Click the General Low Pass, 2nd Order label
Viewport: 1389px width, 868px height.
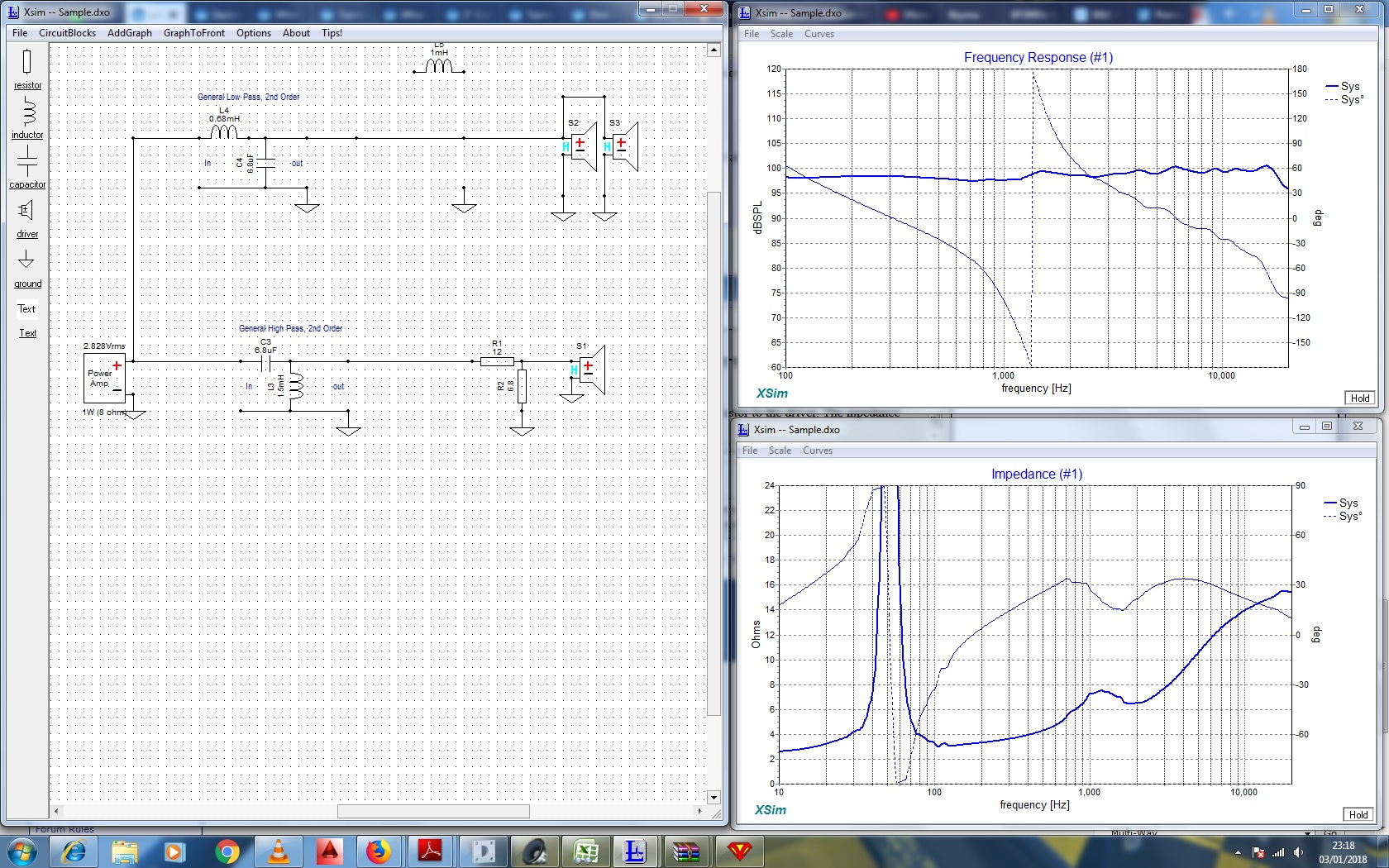248,97
